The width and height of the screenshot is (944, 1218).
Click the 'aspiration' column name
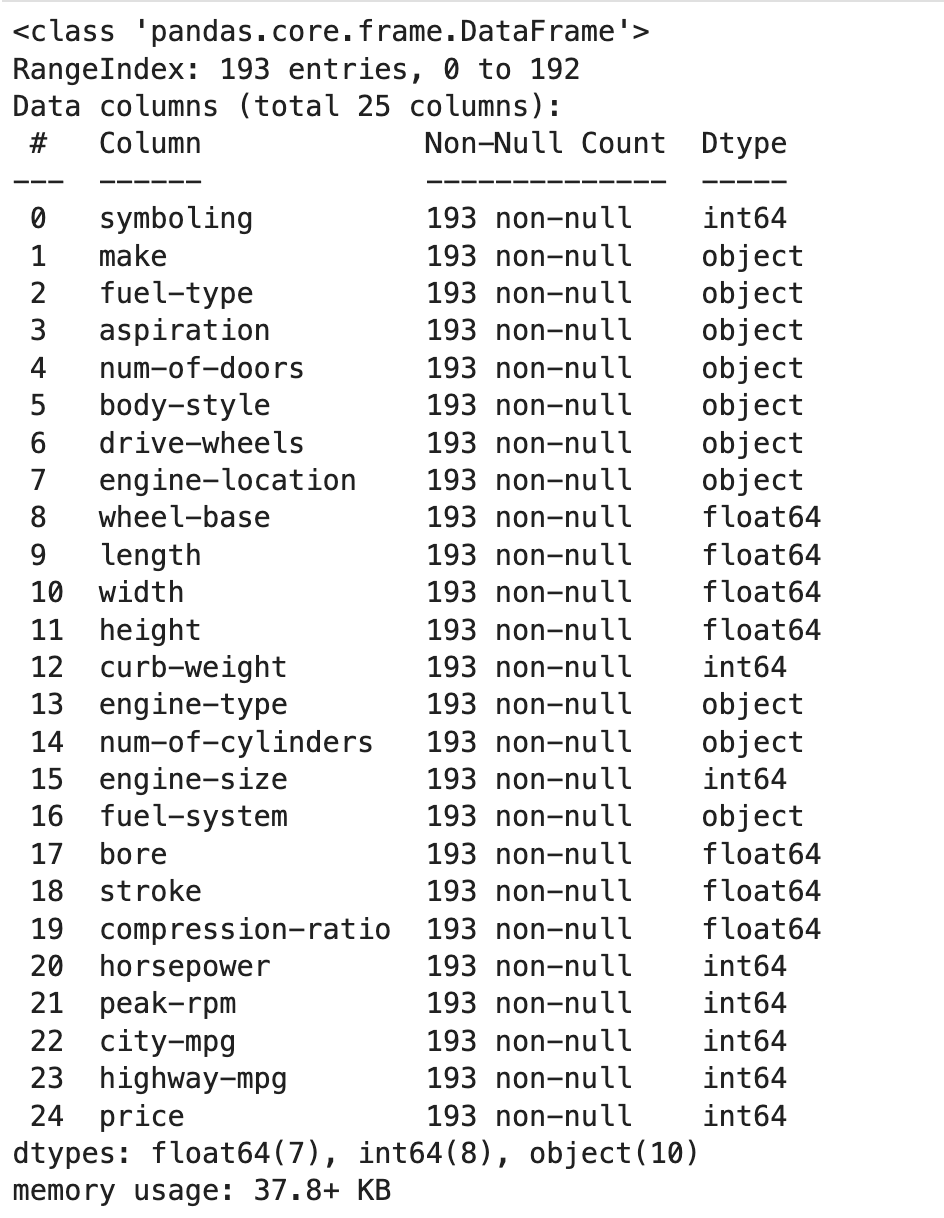[x=184, y=331]
